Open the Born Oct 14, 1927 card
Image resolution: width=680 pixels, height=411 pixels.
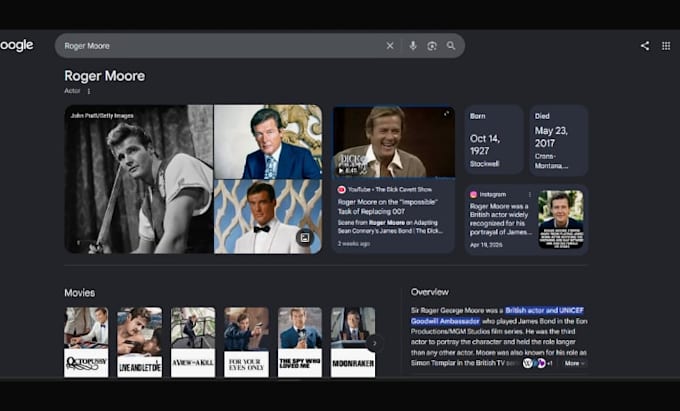(494, 140)
